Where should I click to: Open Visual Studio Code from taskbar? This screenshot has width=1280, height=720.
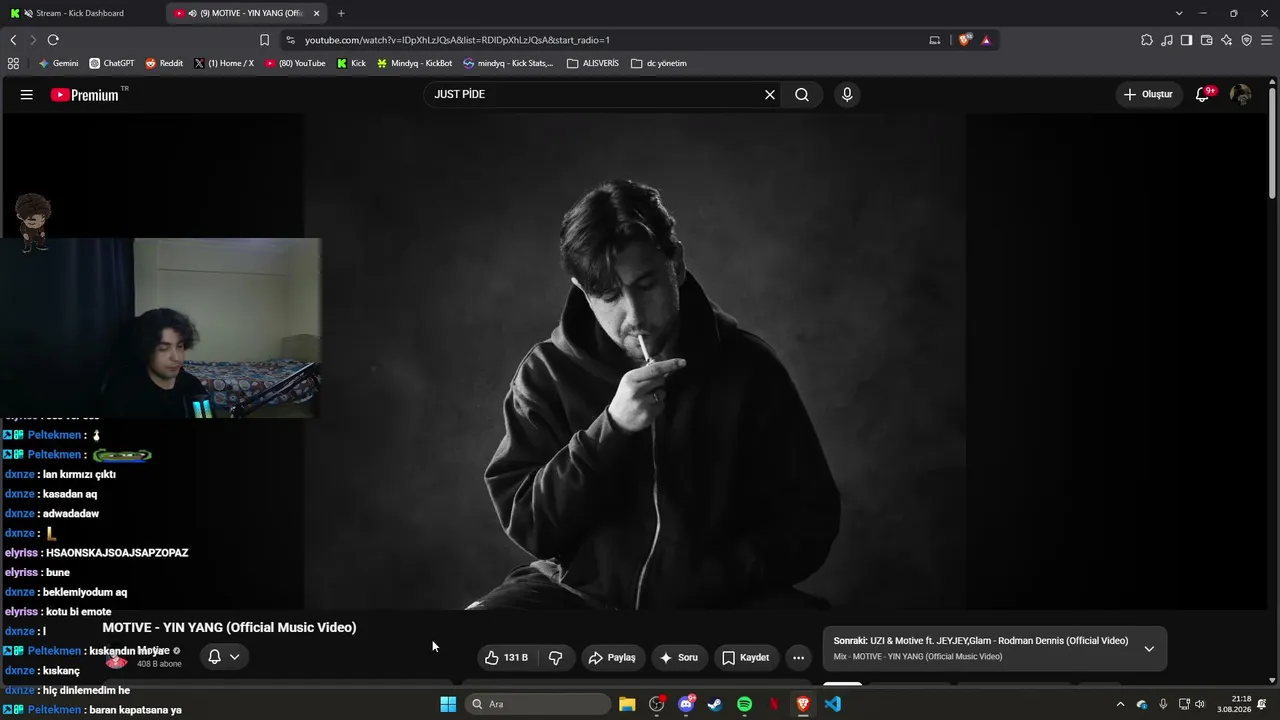833,704
